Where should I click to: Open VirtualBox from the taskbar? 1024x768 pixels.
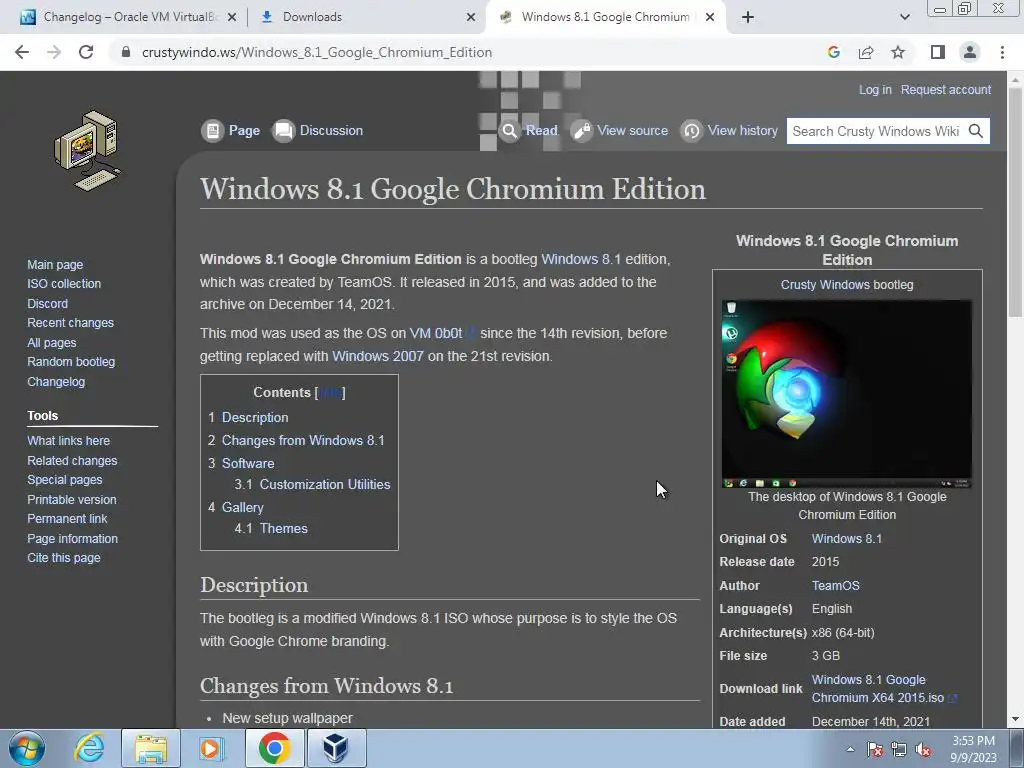tap(336, 748)
